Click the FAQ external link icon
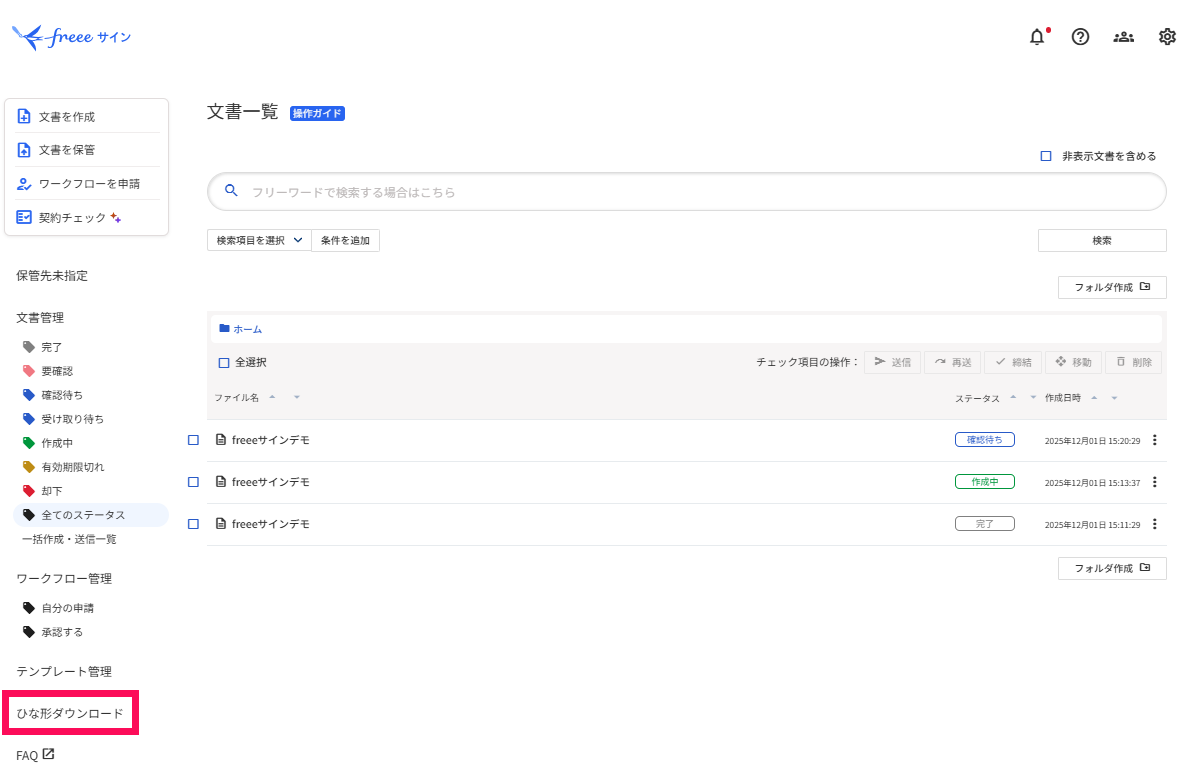Viewport: 1190px width, 773px height. (x=49, y=753)
